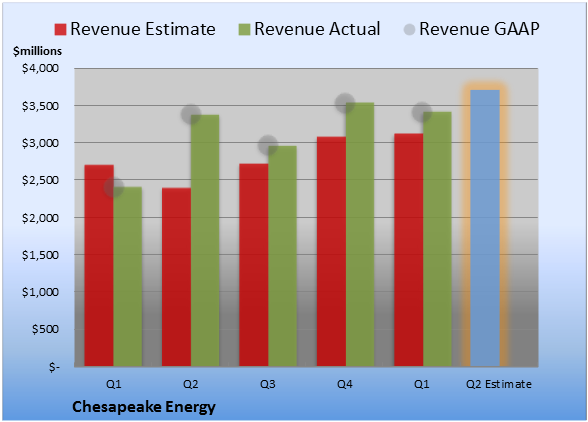Click the '$1,500' axis value
Viewport: 588px width, 422px height.
click(40, 255)
